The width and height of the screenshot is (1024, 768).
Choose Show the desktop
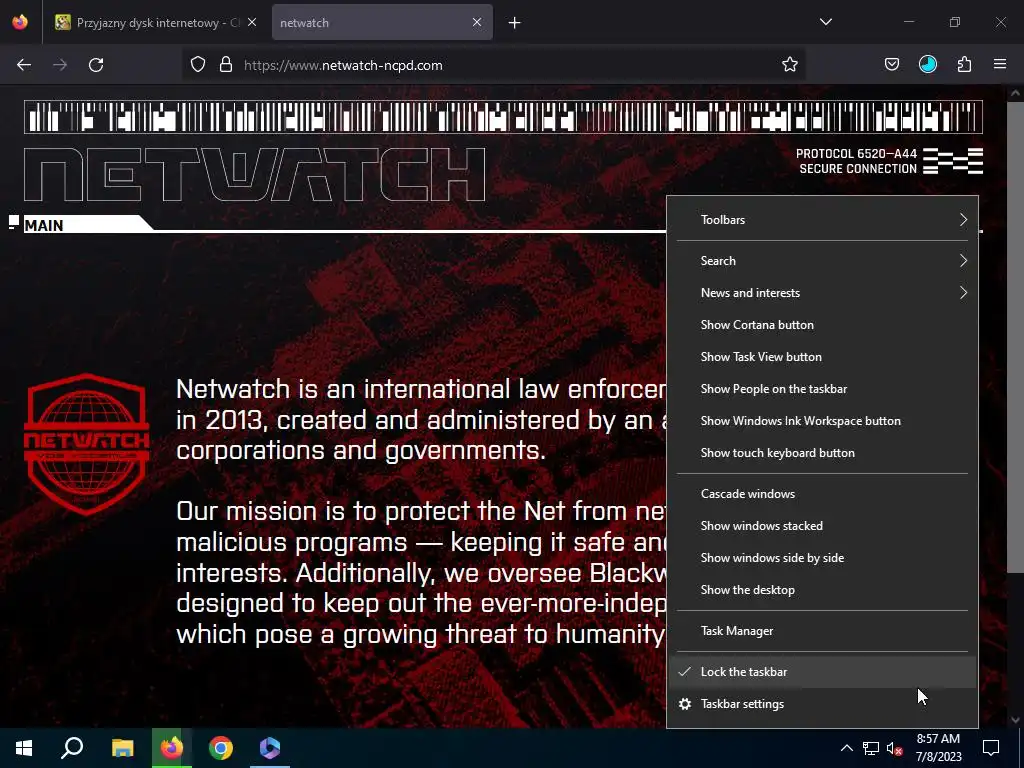coord(822,590)
